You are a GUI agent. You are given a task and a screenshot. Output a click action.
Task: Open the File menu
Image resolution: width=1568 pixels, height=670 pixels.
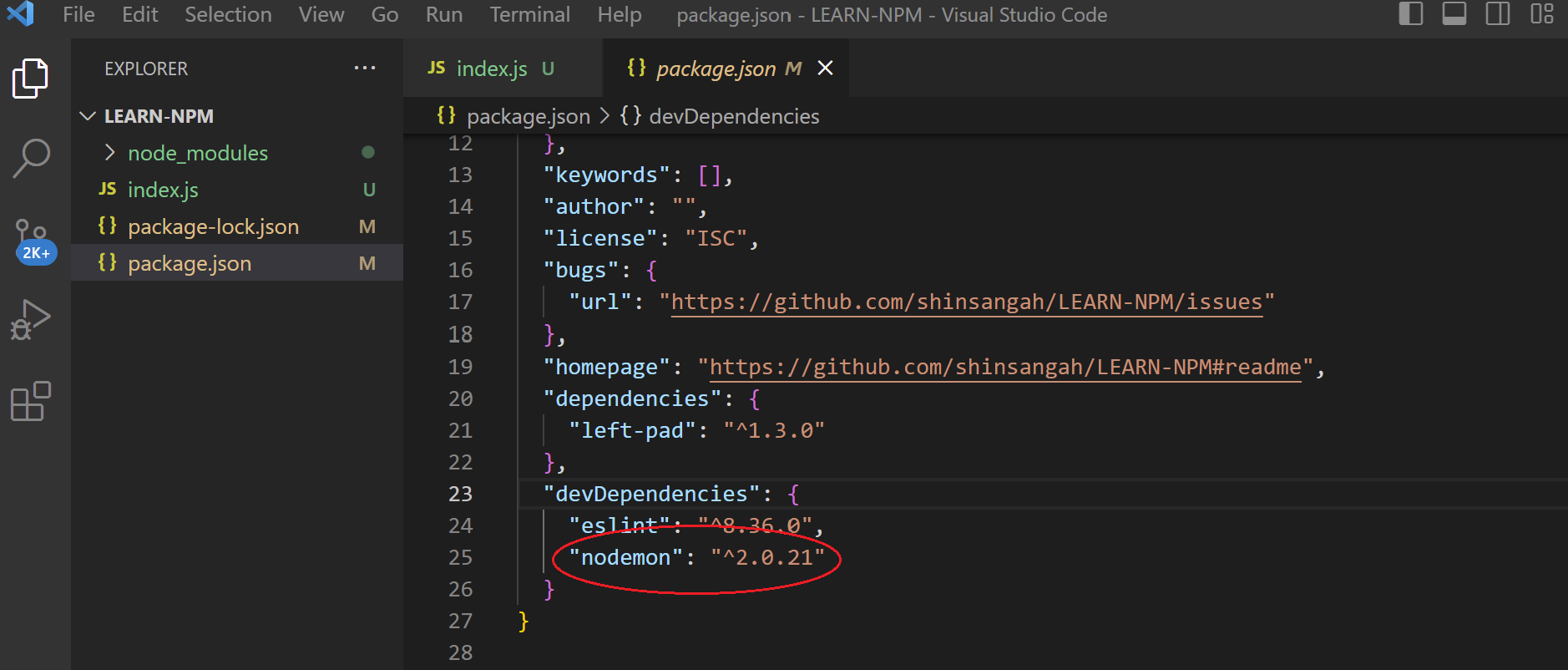[x=78, y=14]
